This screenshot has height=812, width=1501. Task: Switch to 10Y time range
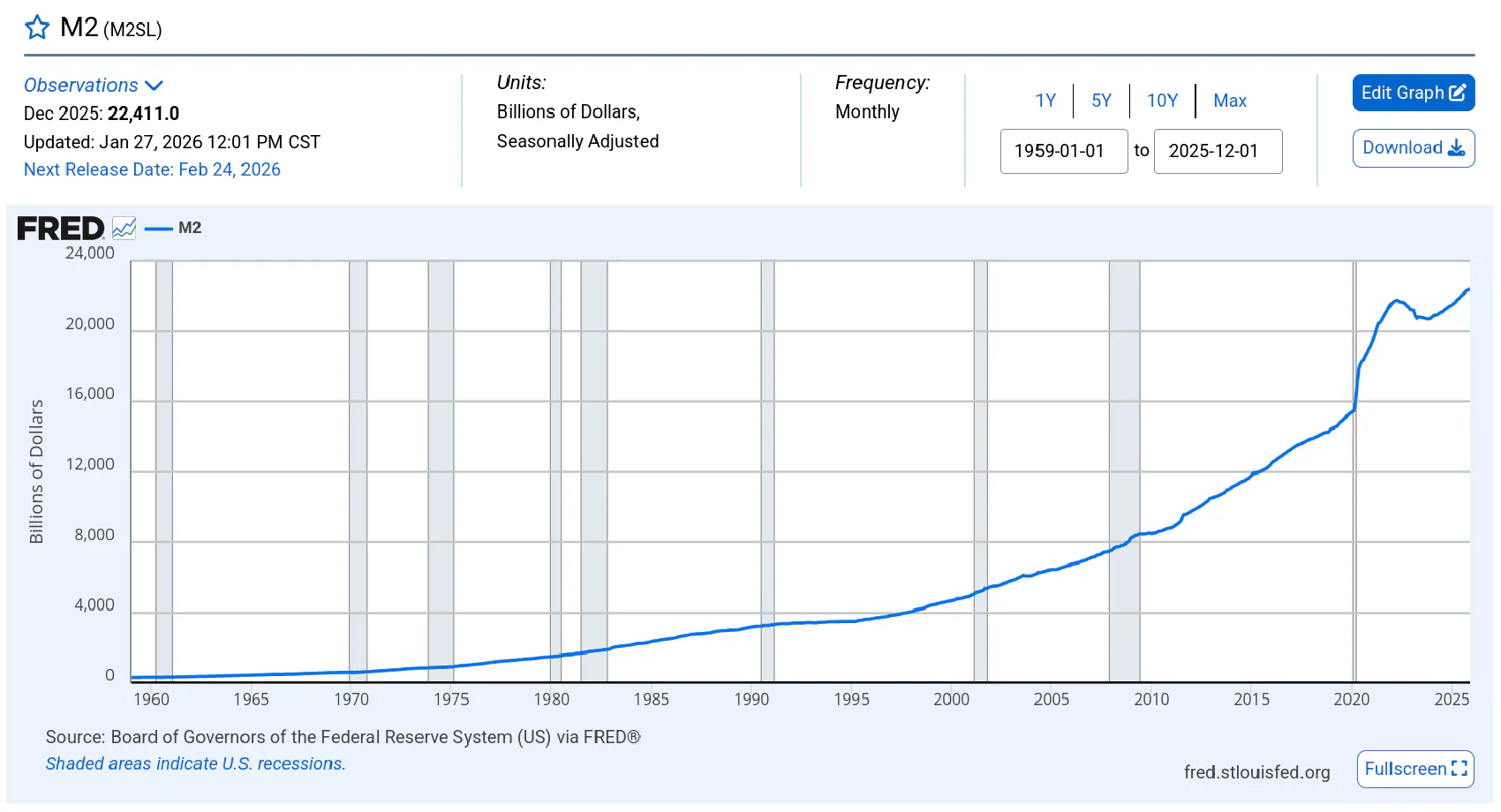point(1162,101)
